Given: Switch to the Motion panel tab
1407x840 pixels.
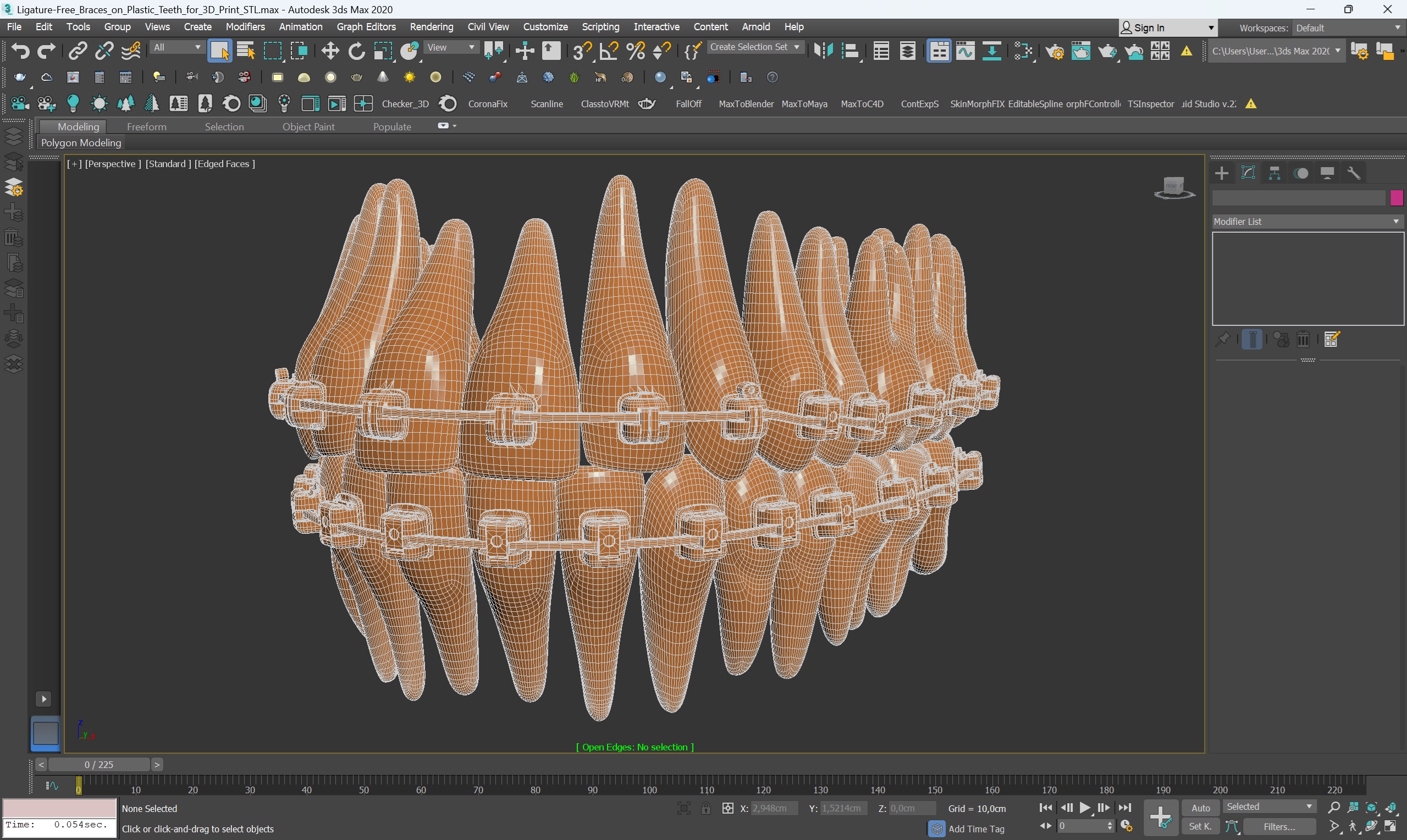Looking at the screenshot, I should 1301,173.
